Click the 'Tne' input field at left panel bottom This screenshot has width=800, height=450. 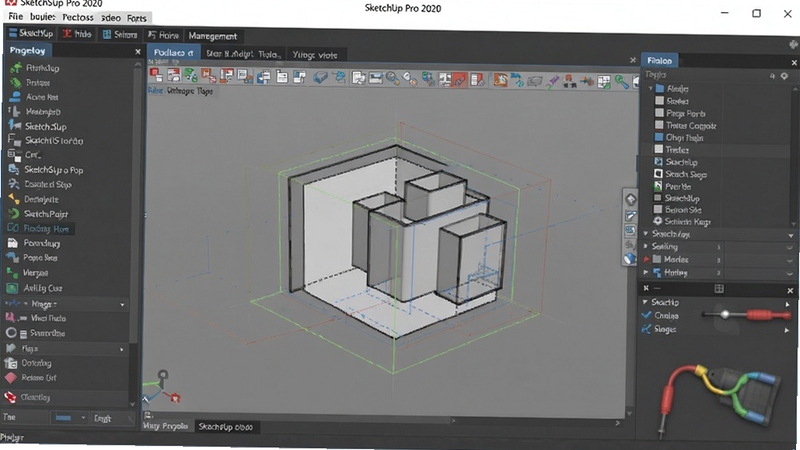26,417
